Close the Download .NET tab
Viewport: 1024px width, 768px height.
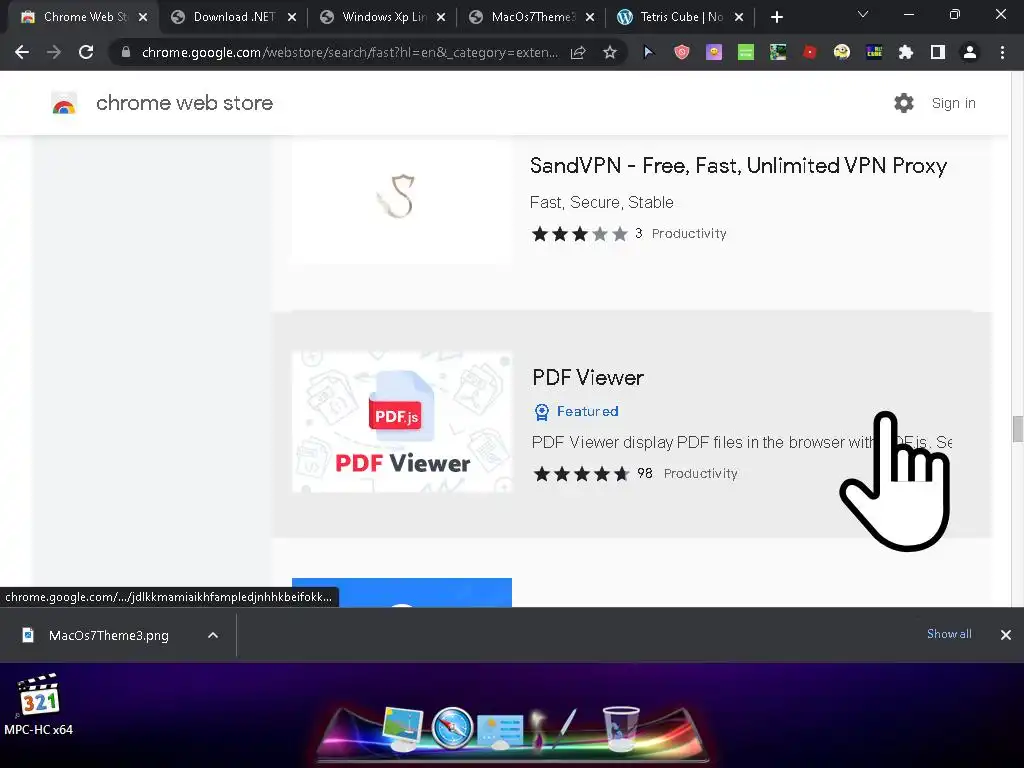(x=292, y=17)
